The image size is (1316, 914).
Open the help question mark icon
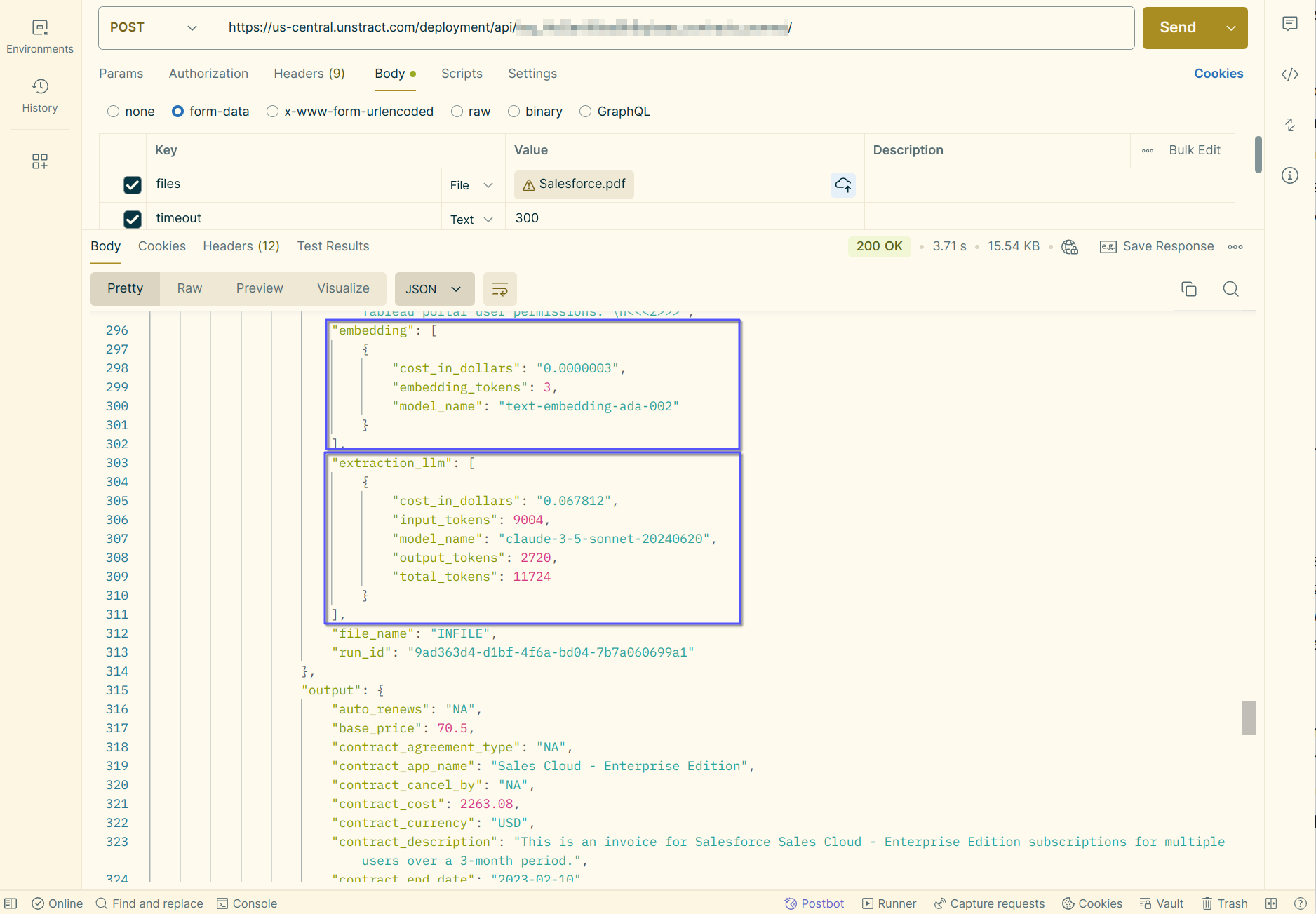[1300, 903]
